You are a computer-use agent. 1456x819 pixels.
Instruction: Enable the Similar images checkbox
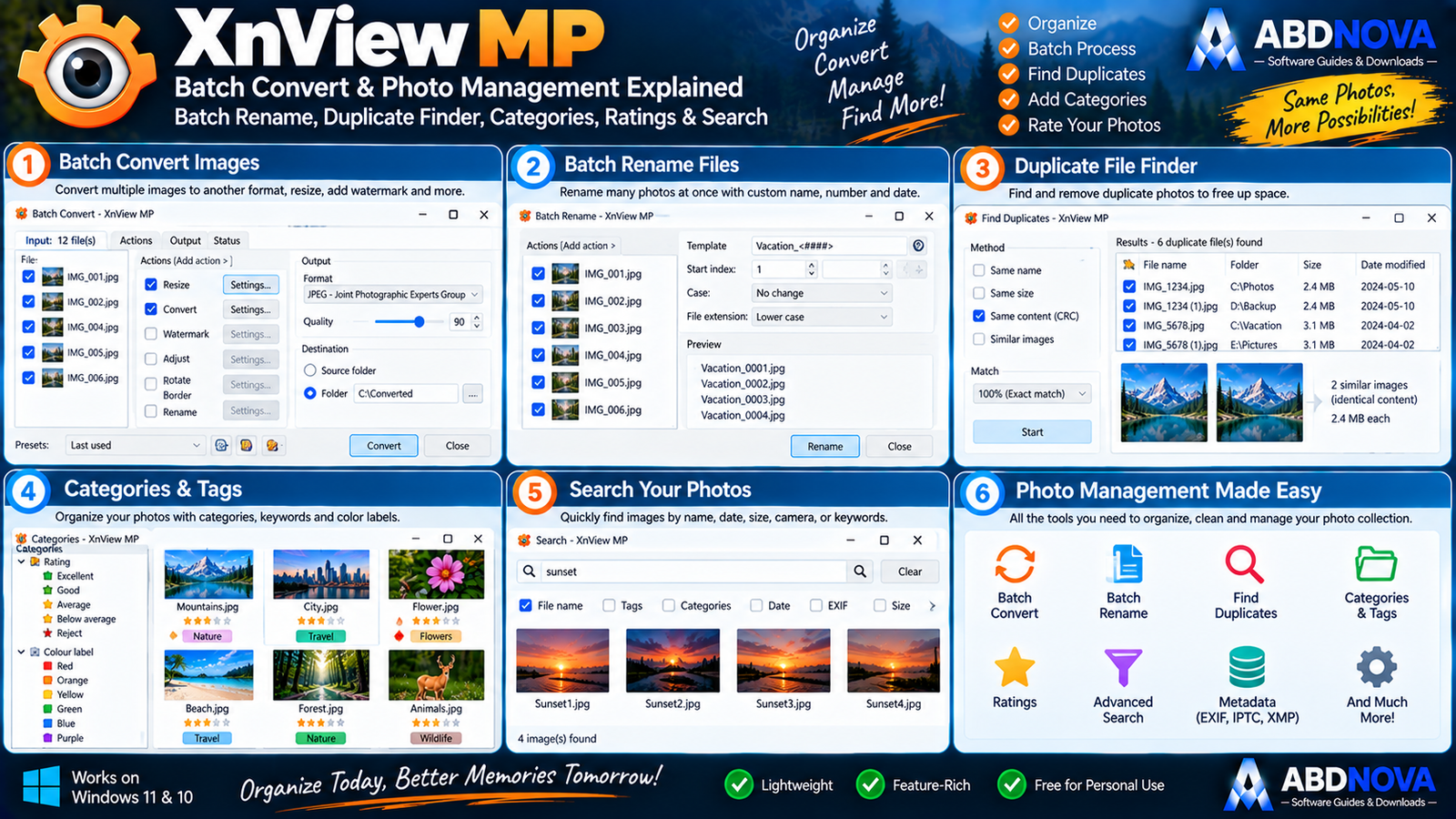pos(979,339)
